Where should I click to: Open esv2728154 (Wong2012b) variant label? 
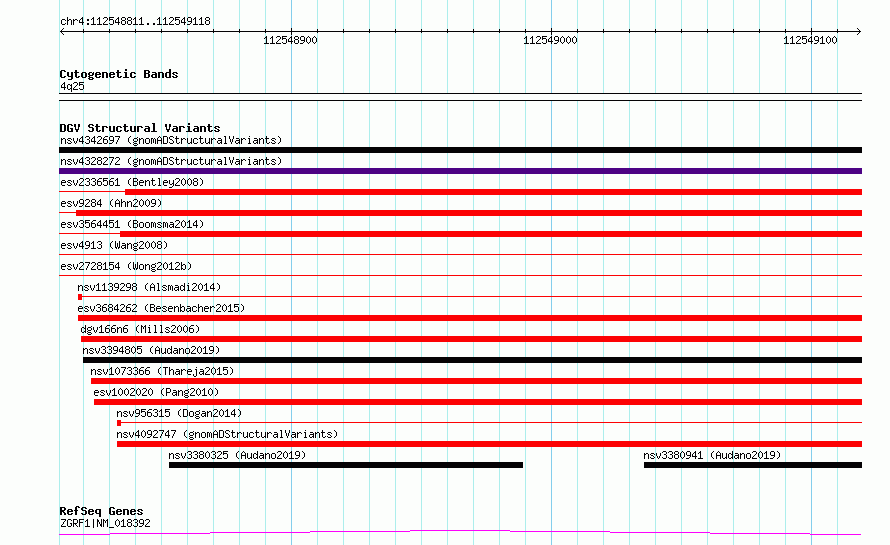click(126, 266)
